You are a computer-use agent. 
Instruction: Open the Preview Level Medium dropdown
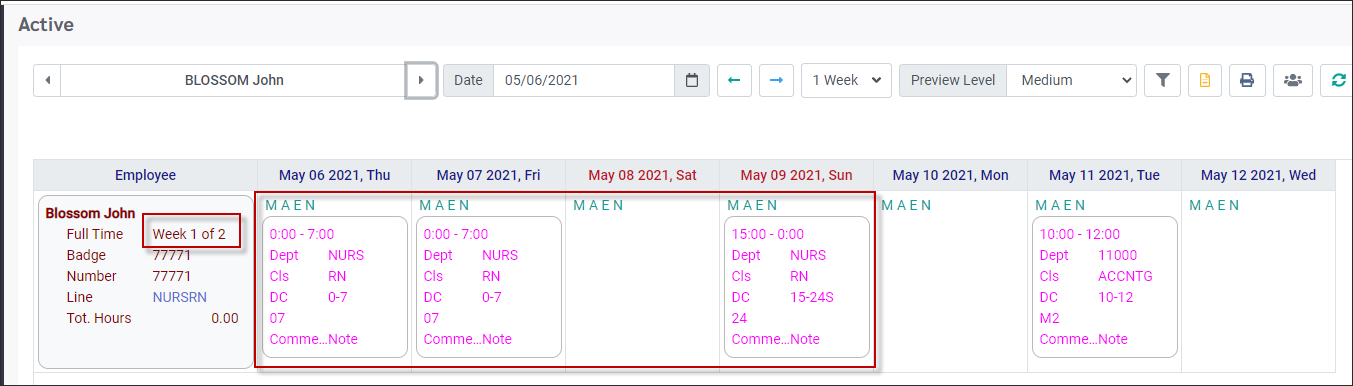tap(1071, 80)
